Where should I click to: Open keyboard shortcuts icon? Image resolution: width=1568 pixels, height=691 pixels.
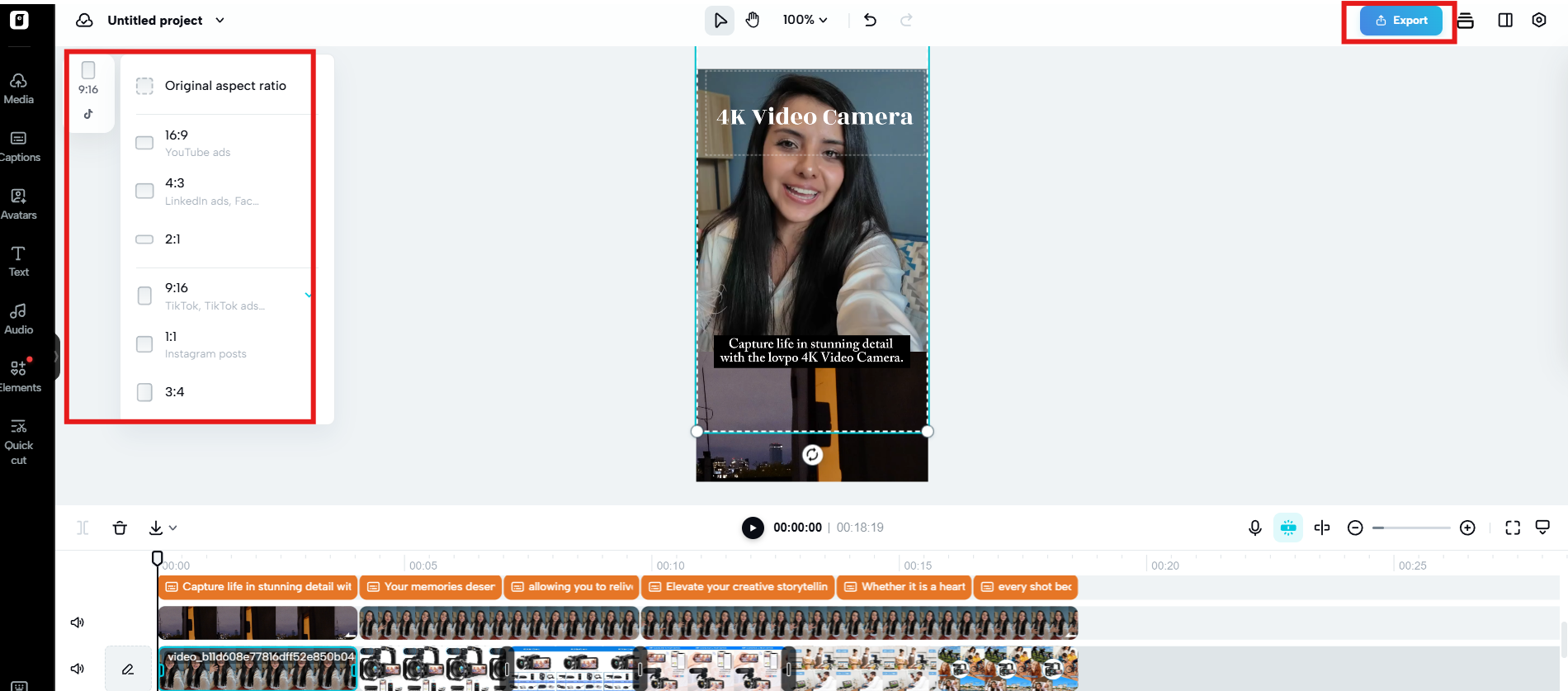tap(19, 685)
